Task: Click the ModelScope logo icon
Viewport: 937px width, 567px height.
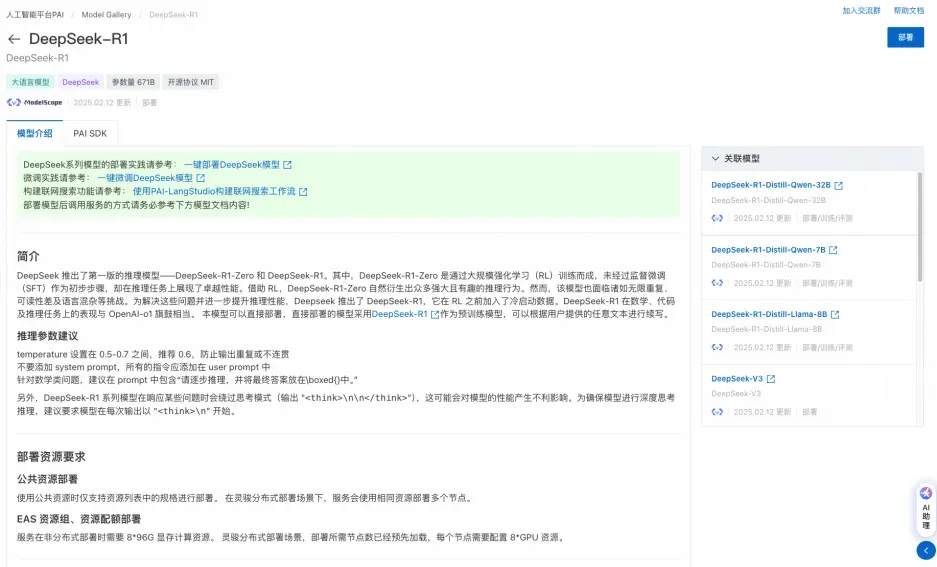Action: [14, 102]
